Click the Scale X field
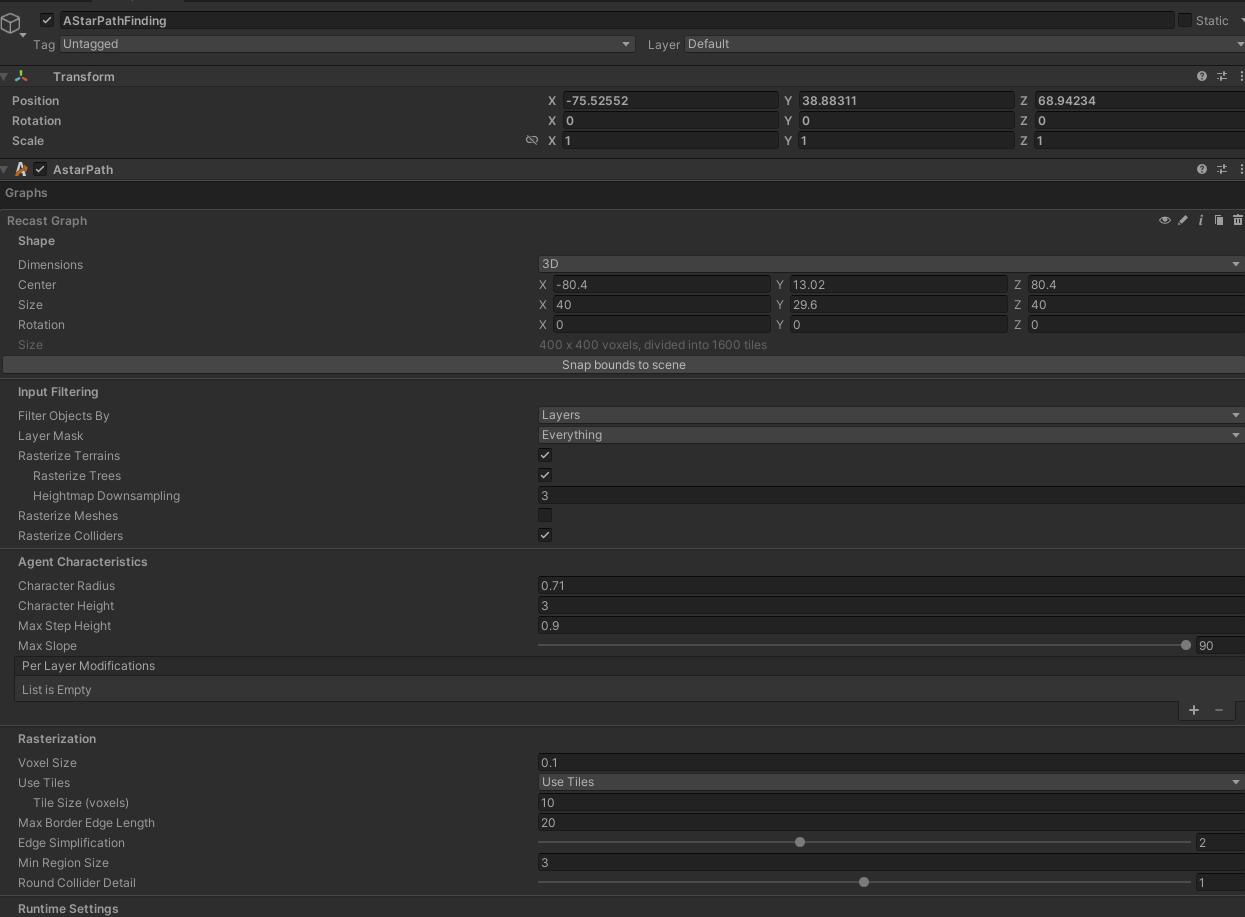The width and height of the screenshot is (1245, 917). (670, 141)
